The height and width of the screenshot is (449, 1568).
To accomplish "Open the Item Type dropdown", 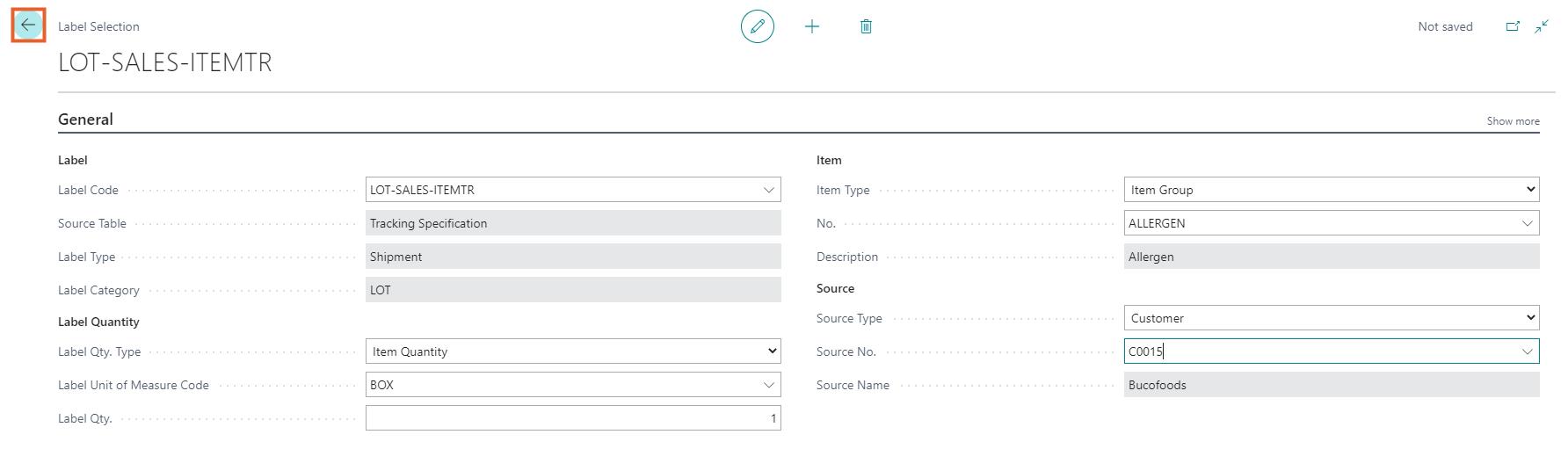I will tap(1529, 190).
